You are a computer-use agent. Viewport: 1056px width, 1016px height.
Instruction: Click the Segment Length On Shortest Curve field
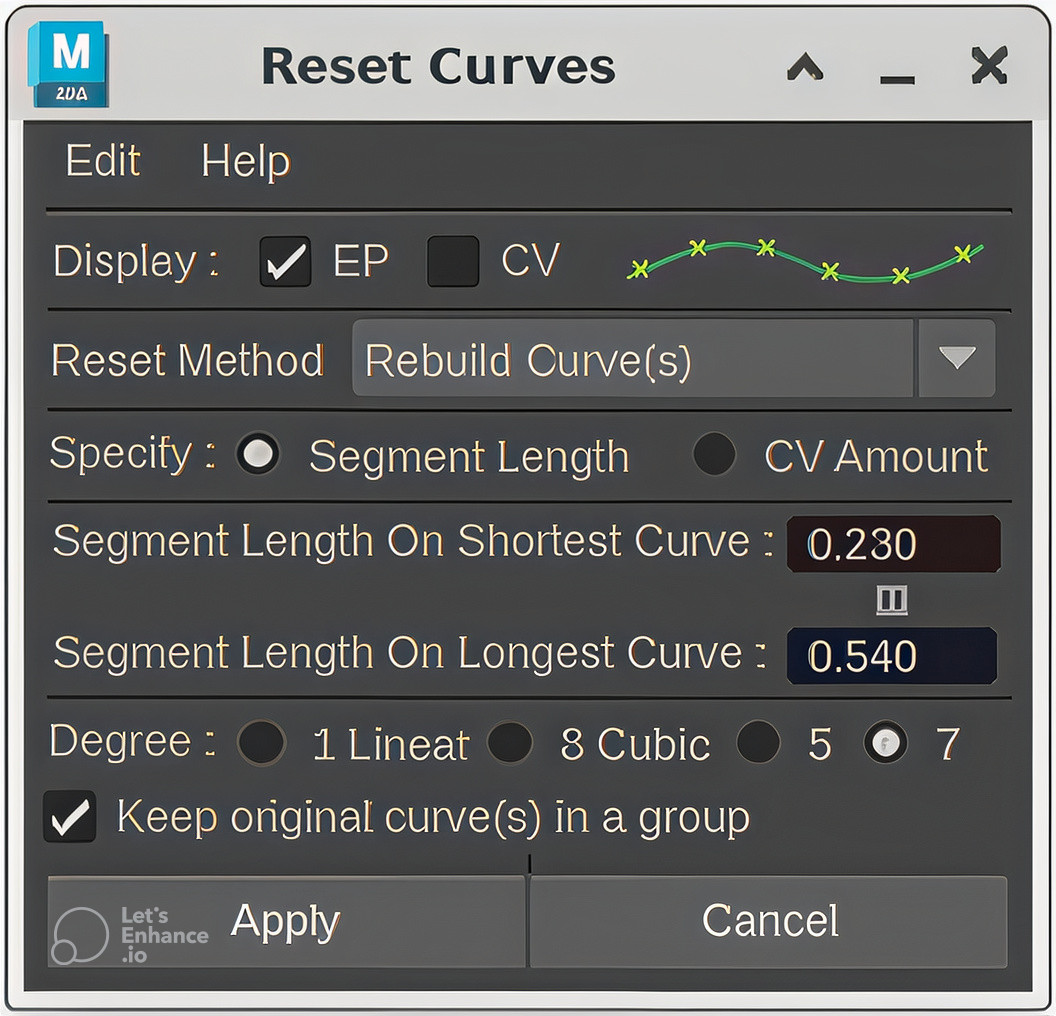(893, 544)
